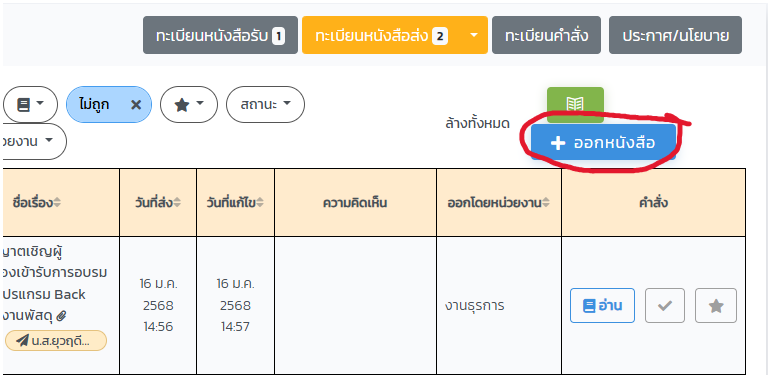
Task: Click the paperclip attachment icon in the title
Action: pyautogui.click(x=61, y=317)
